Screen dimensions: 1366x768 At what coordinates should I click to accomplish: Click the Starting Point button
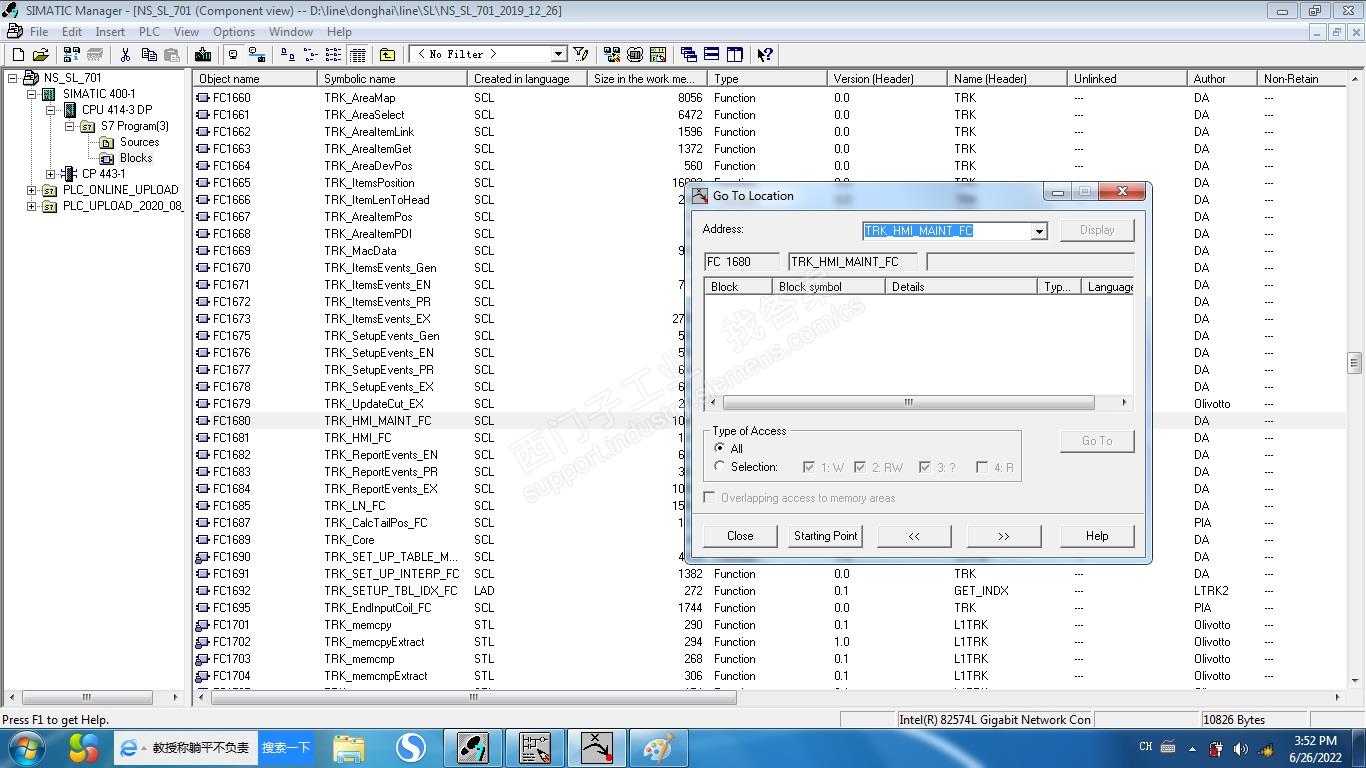[825, 536]
